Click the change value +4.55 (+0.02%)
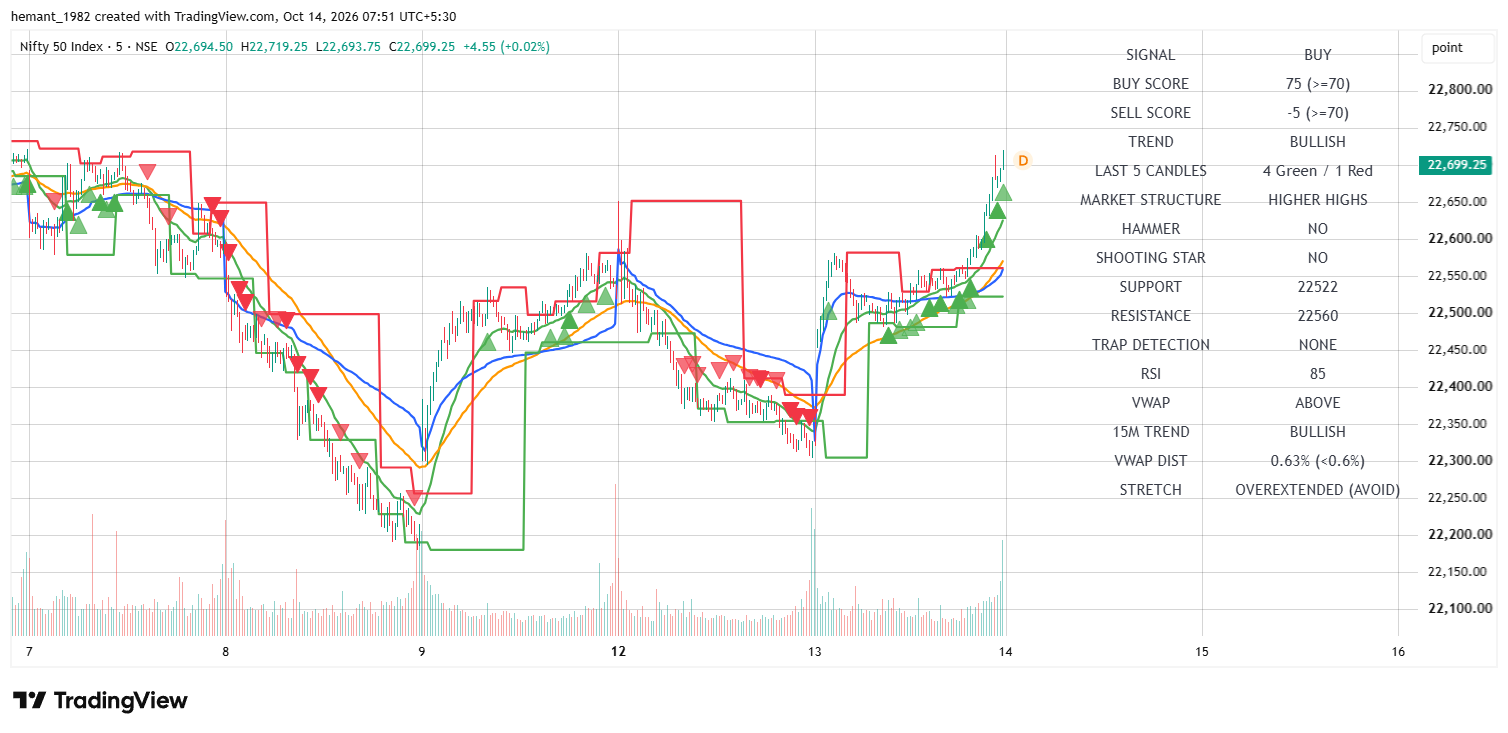Screen dimensions: 1508x733 coord(507,46)
